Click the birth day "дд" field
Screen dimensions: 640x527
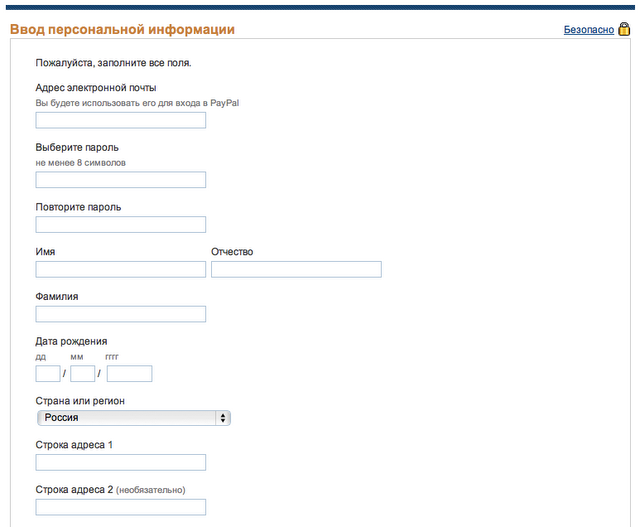pyautogui.click(x=48, y=374)
